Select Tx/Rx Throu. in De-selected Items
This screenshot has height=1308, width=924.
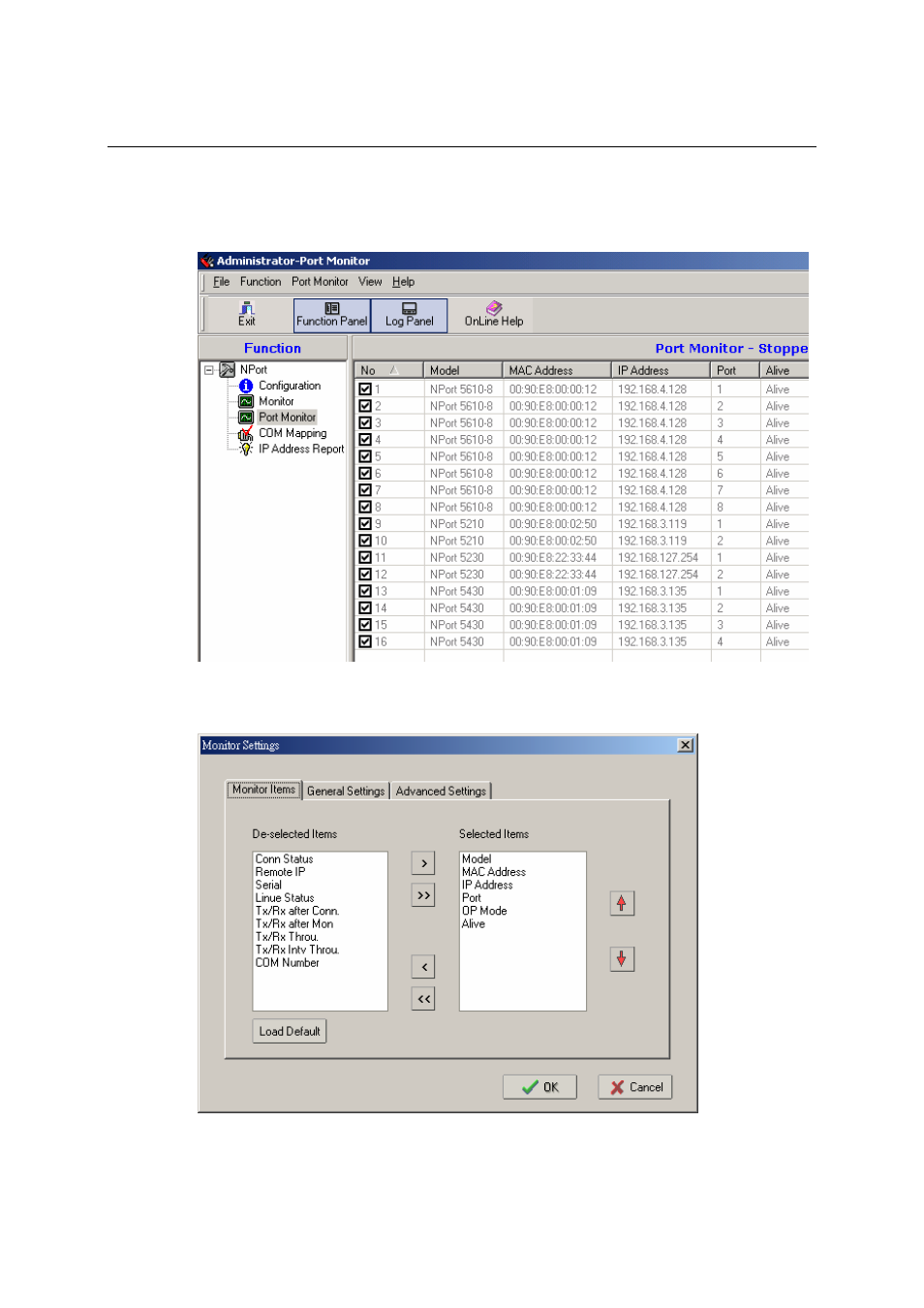click(x=287, y=937)
